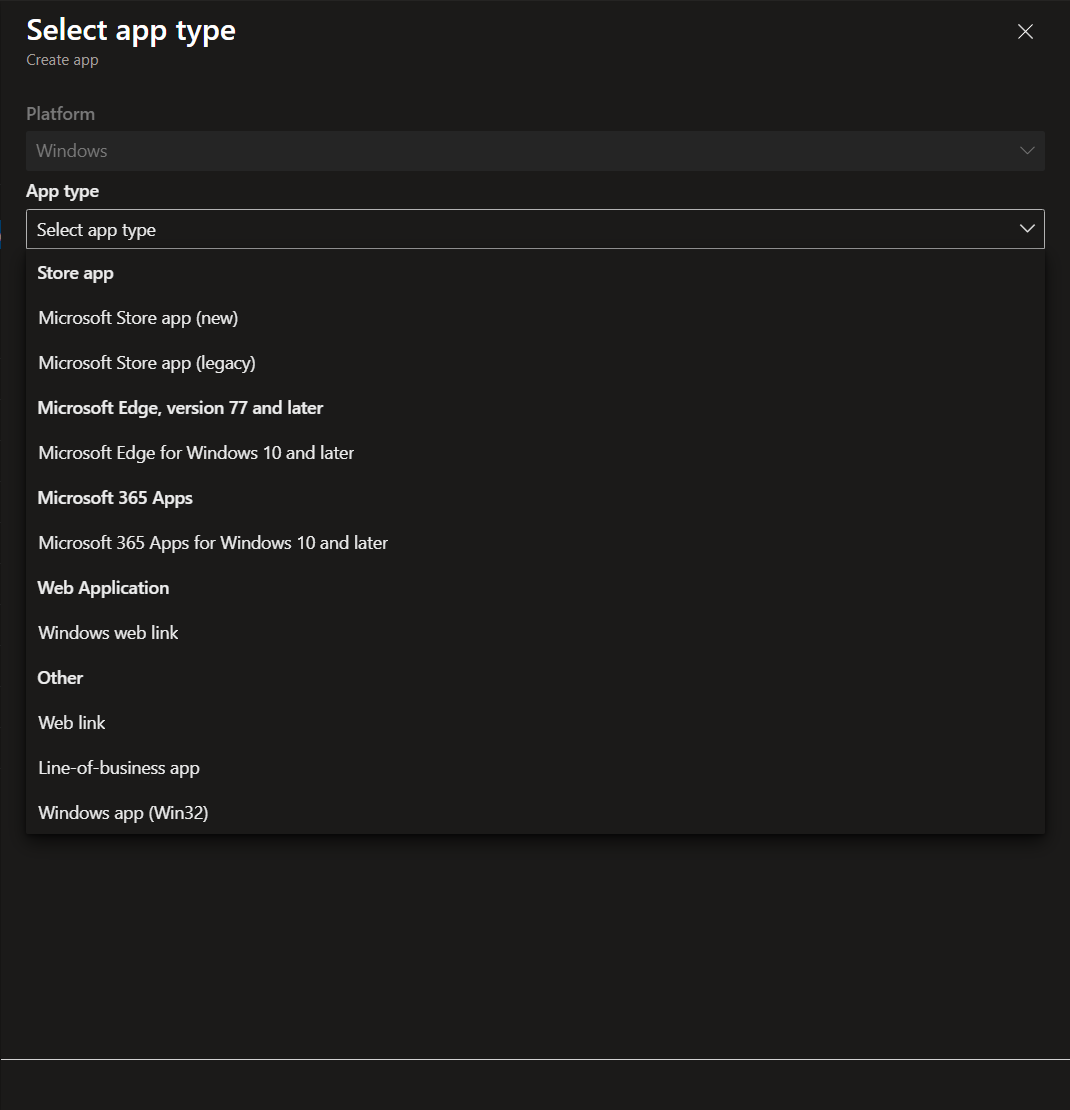
Task: Click the Platform dropdown chevron arrow
Action: click(1027, 151)
